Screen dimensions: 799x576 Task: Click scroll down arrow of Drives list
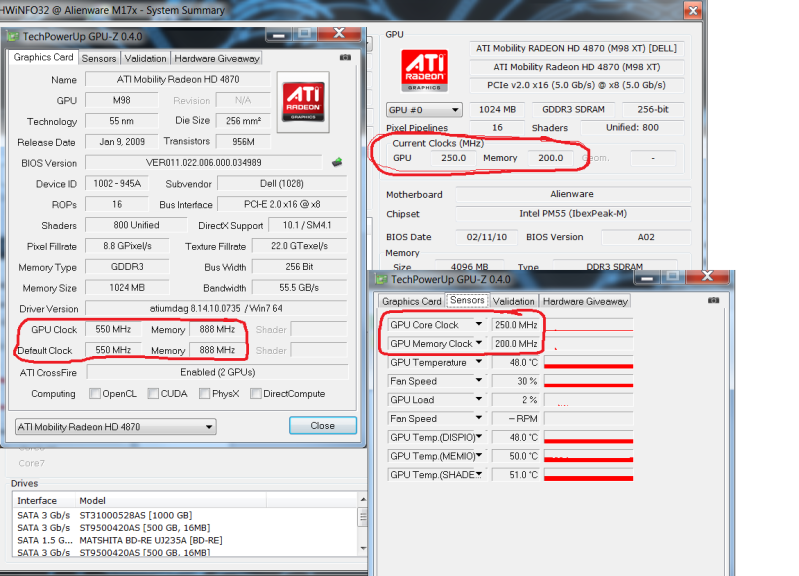pyautogui.click(x=363, y=548)
